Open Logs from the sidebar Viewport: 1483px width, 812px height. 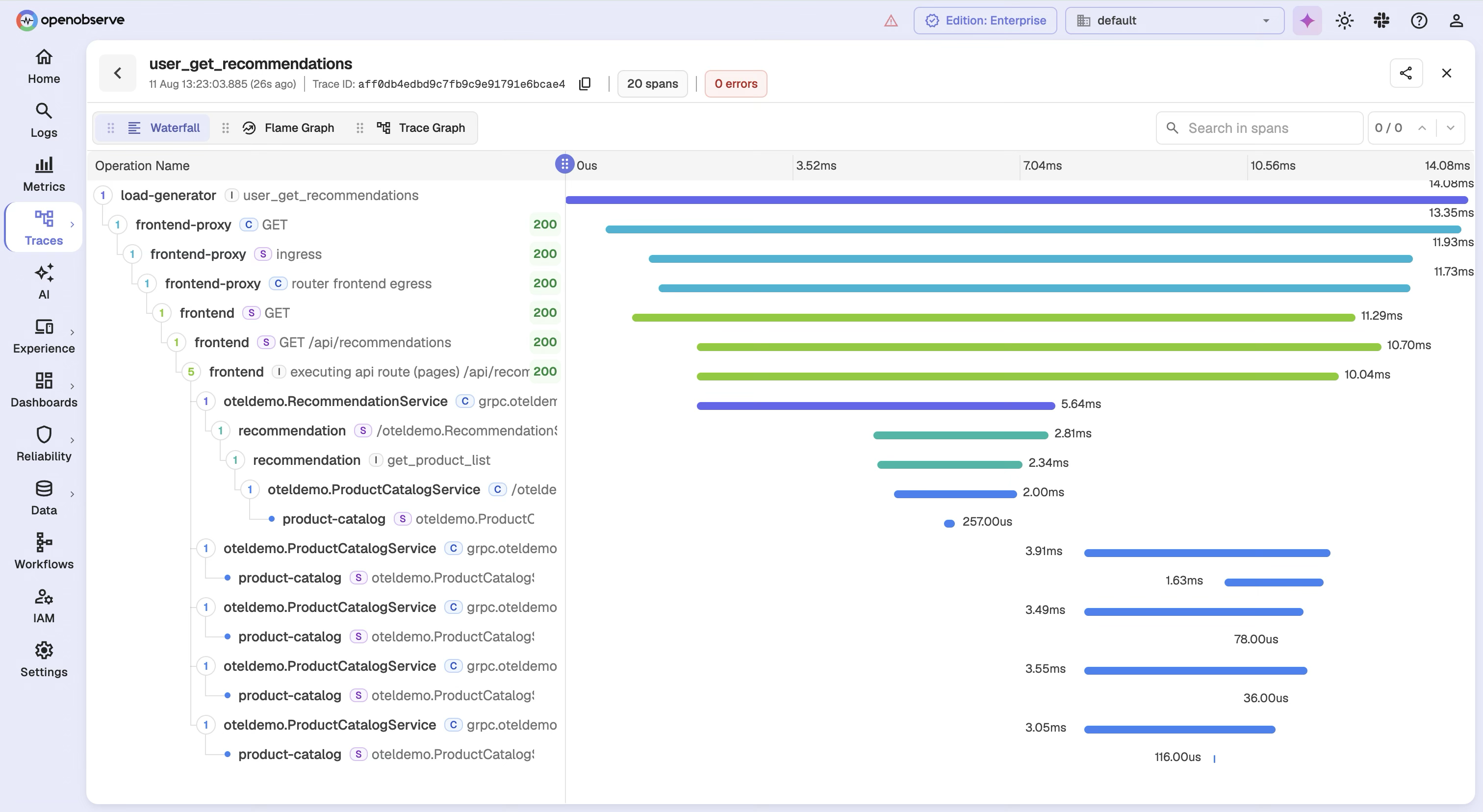coord(44,121)
